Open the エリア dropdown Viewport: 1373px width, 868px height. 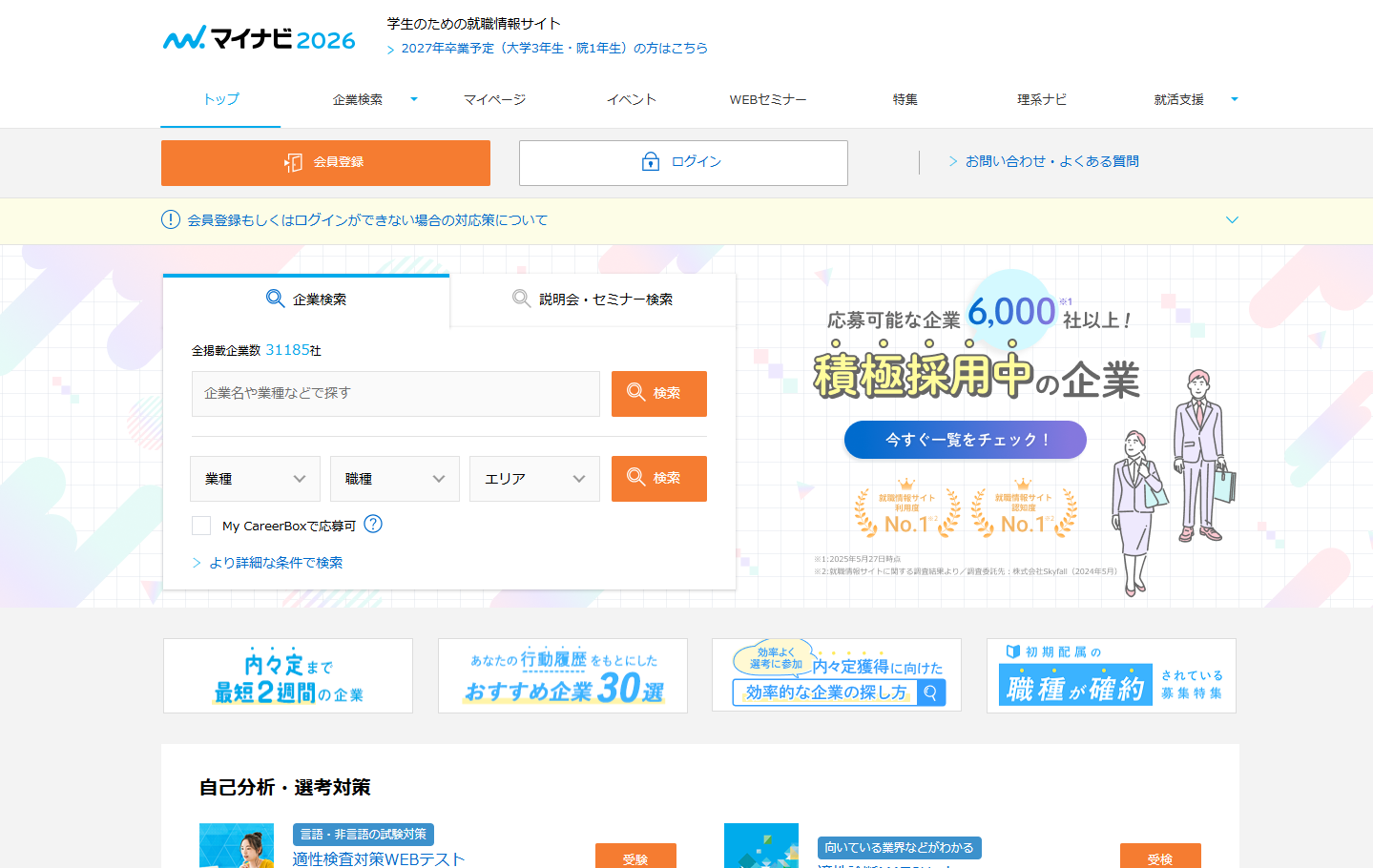click(x=533, y=478)
